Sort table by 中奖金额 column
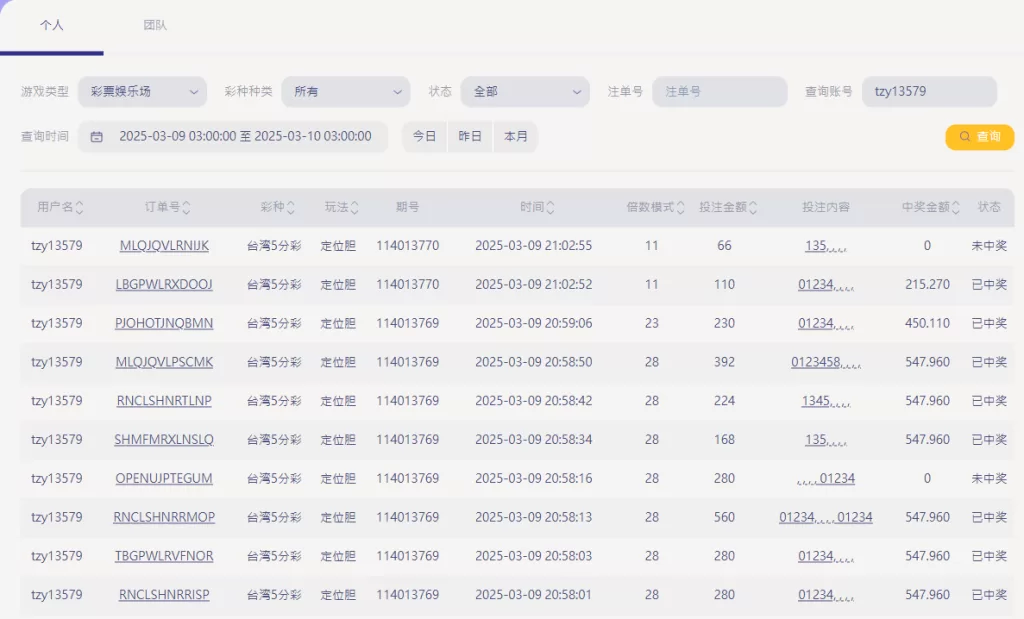The width and height of the screenshot is (1024, 619). [x=931, y=207]
